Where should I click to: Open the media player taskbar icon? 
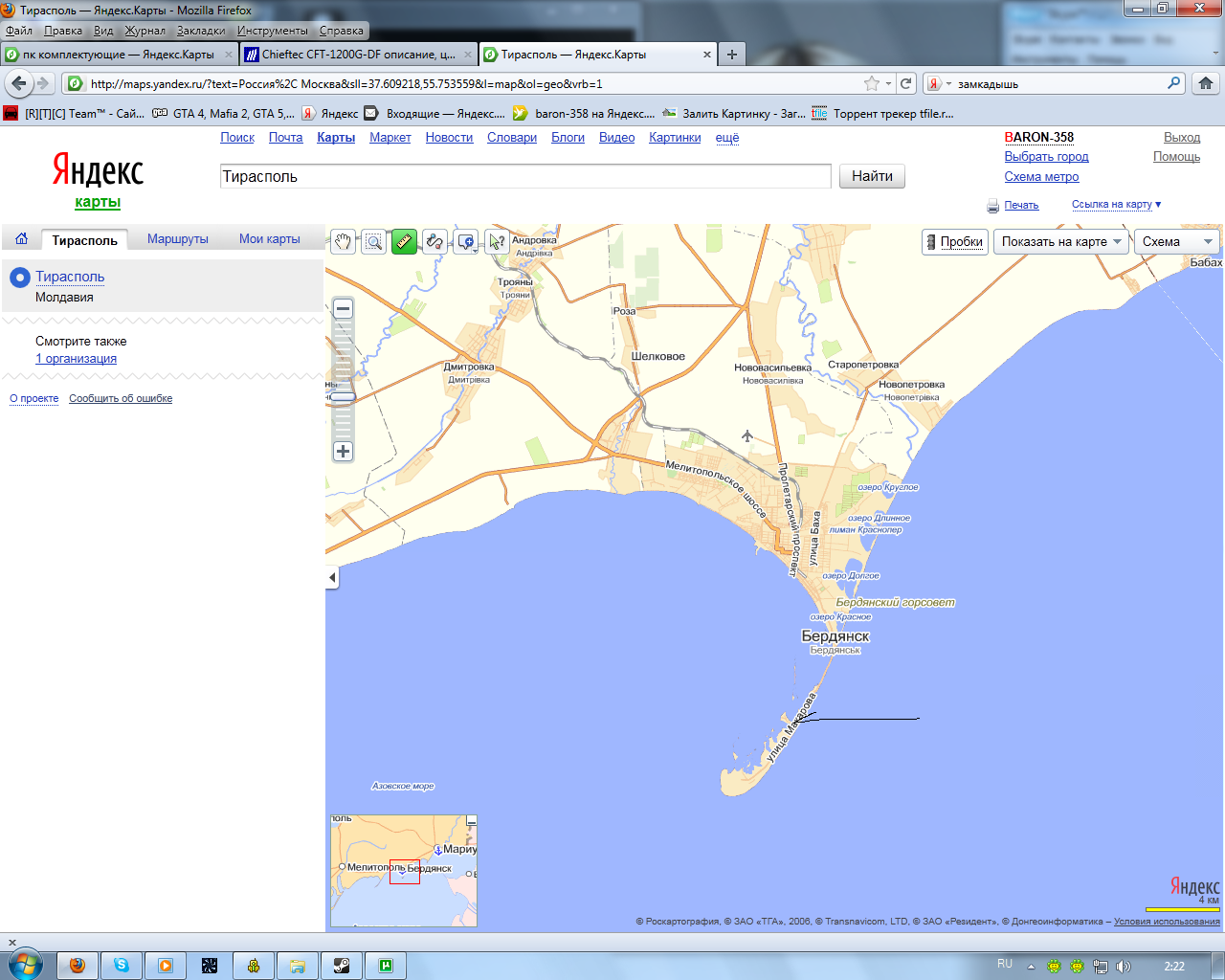point(166,966)
